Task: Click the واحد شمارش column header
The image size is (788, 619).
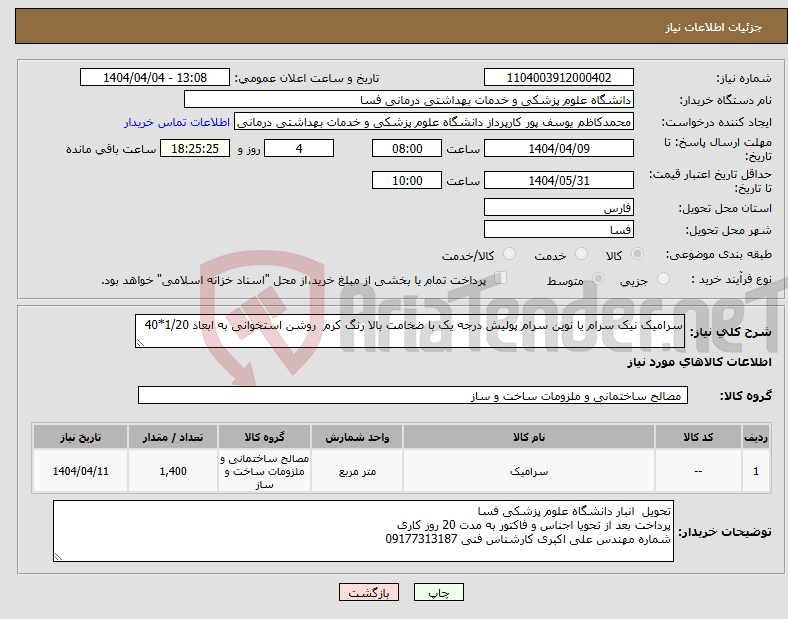Action: tap(357, 437)
